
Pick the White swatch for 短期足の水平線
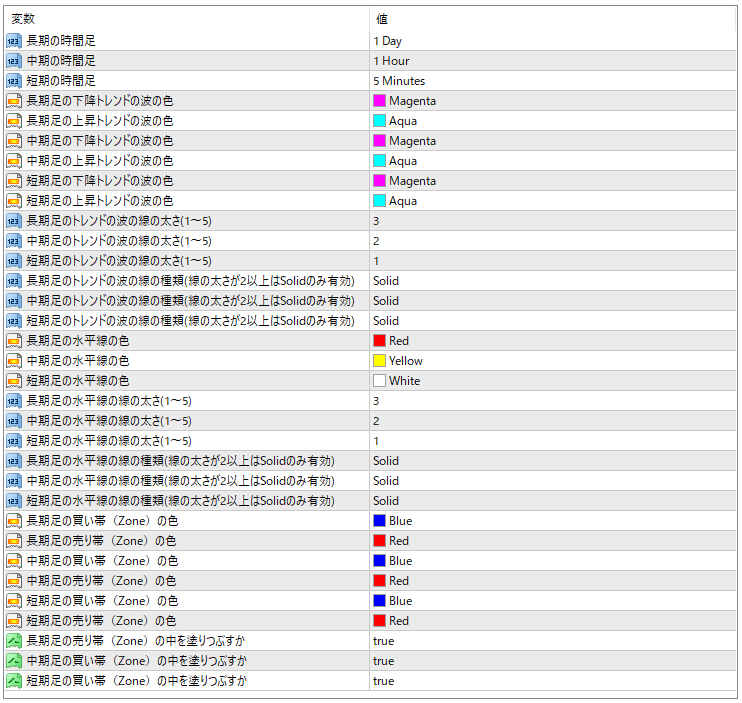[x=379, y=381]
